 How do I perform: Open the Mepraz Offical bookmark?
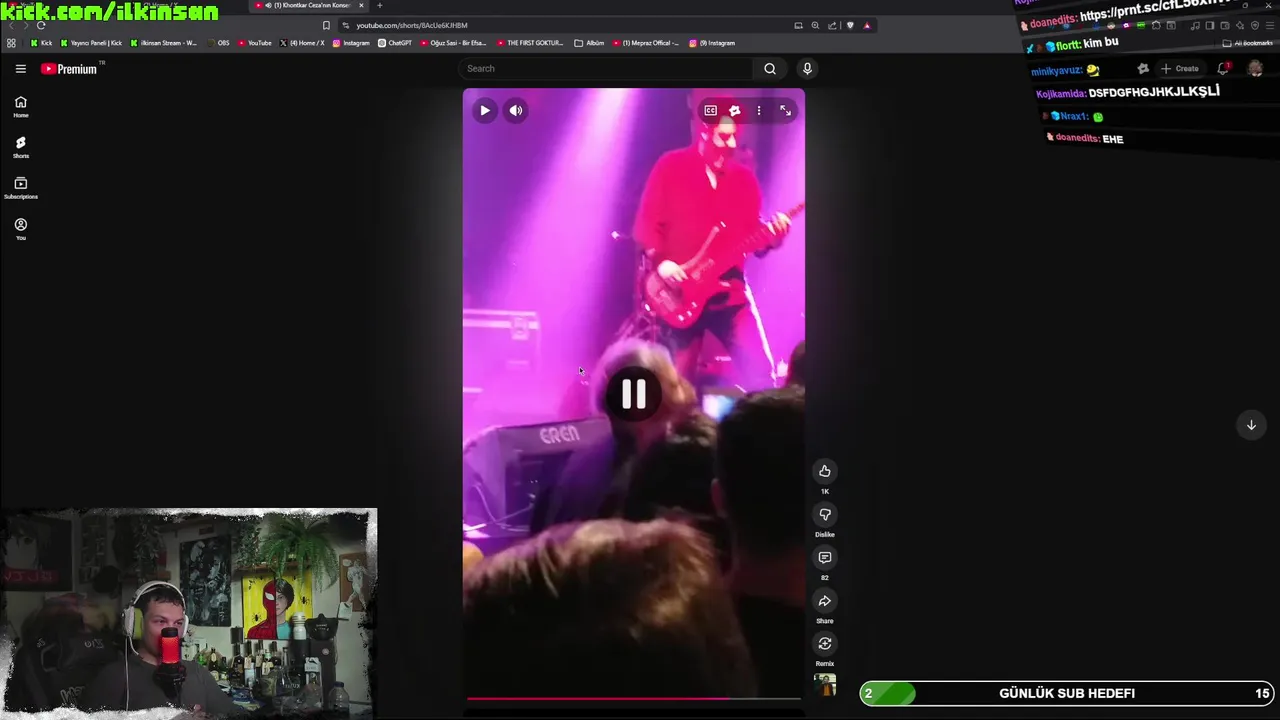click(646, 43)
